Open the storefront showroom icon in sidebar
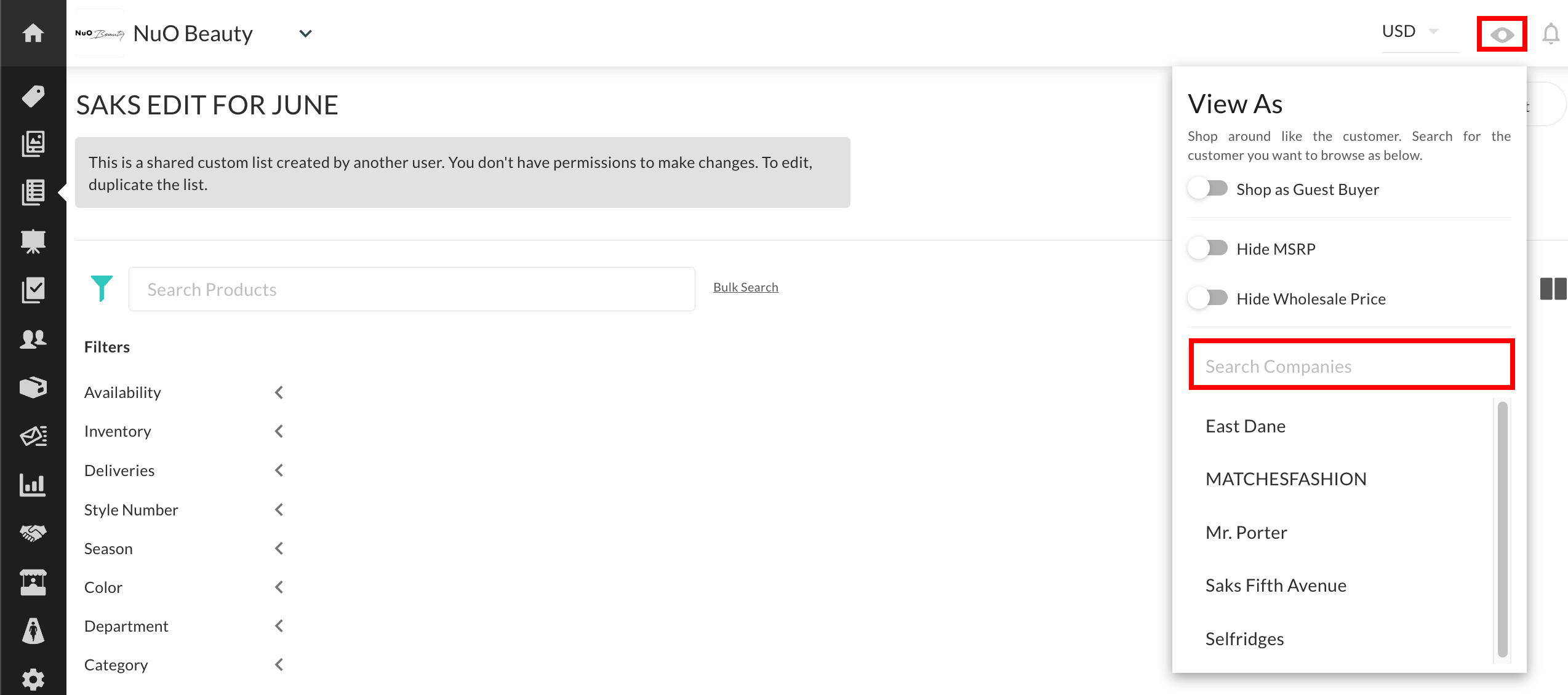 33,582
